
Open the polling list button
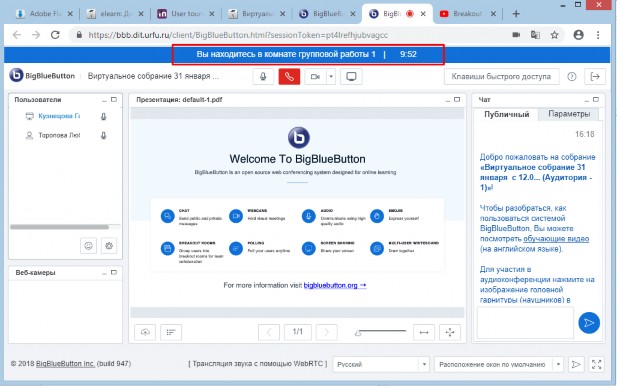click(x=171, y=332)
